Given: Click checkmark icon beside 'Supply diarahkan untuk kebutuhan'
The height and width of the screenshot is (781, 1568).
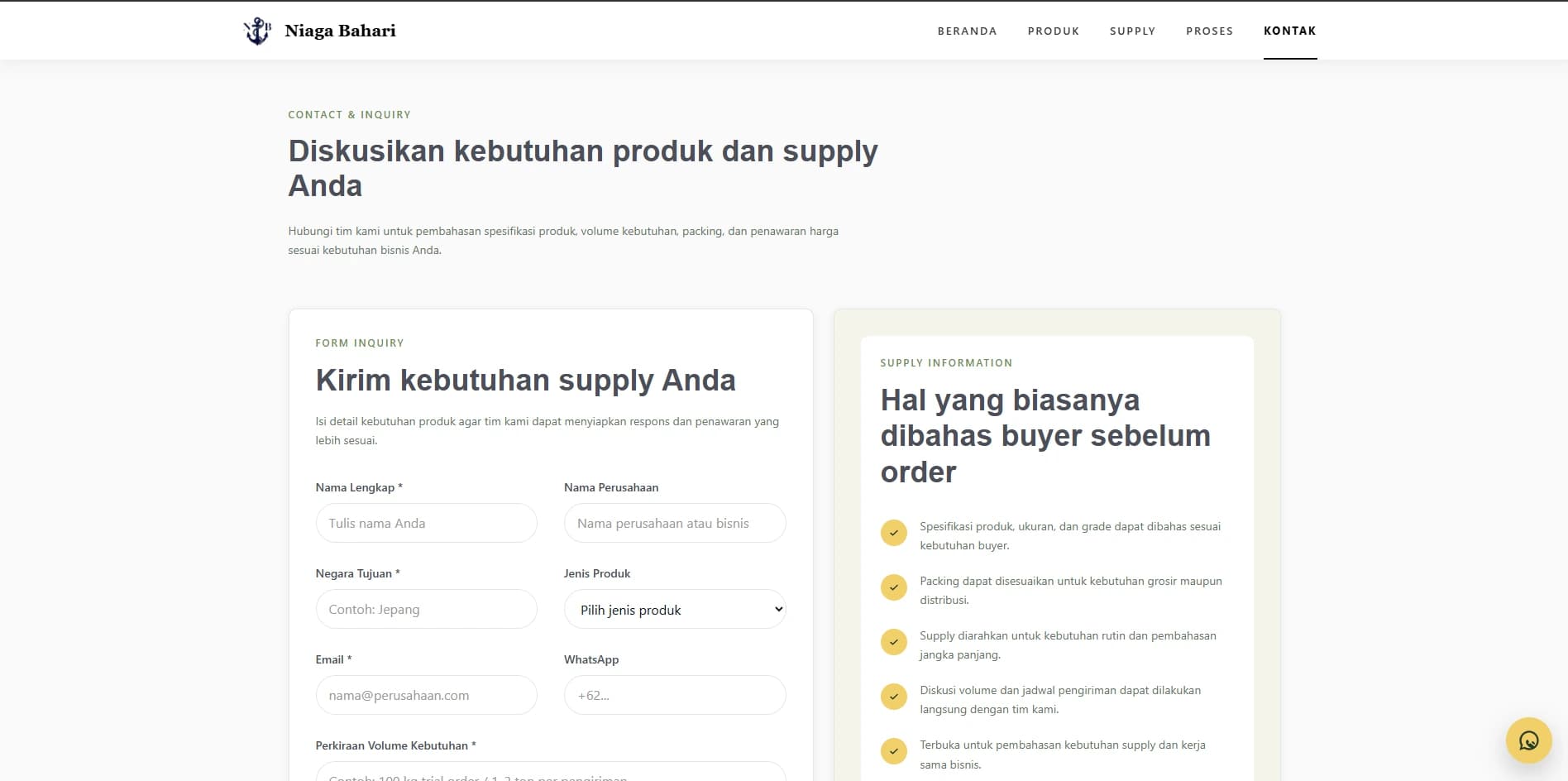Looking at the screenshot, I should (893, 642).
